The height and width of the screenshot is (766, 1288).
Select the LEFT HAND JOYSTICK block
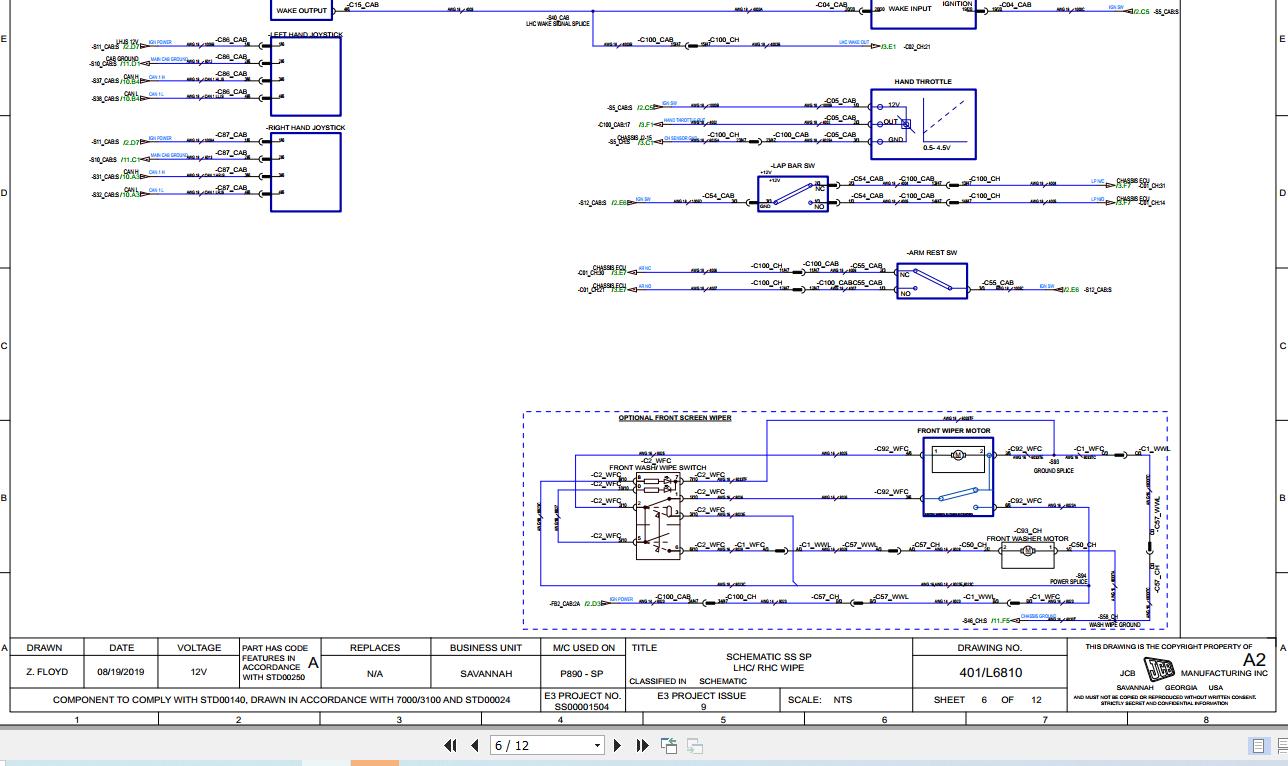(305, 77)
